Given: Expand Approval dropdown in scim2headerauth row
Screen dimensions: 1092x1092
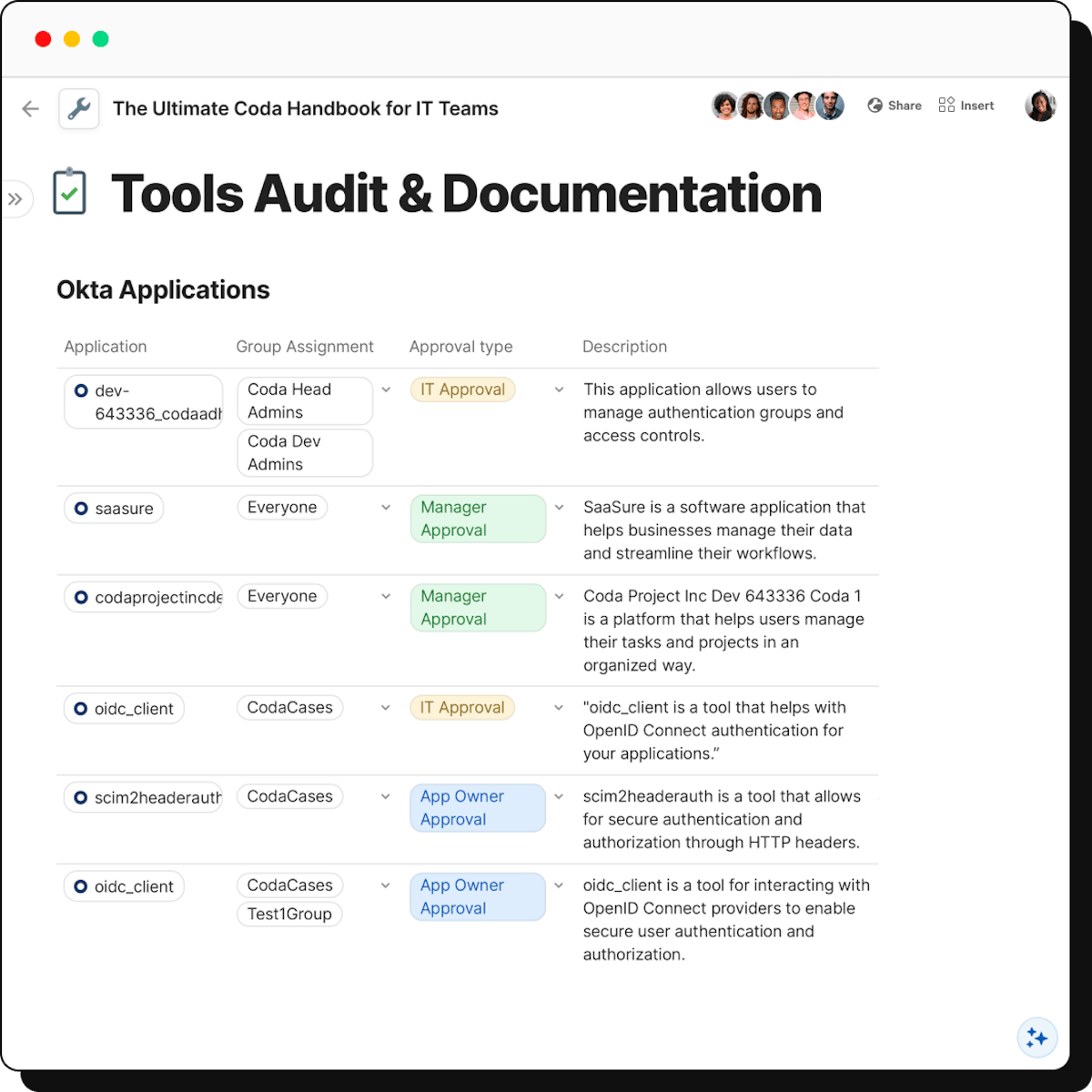Looking at the screenshot, I should (x=559, y=796).
